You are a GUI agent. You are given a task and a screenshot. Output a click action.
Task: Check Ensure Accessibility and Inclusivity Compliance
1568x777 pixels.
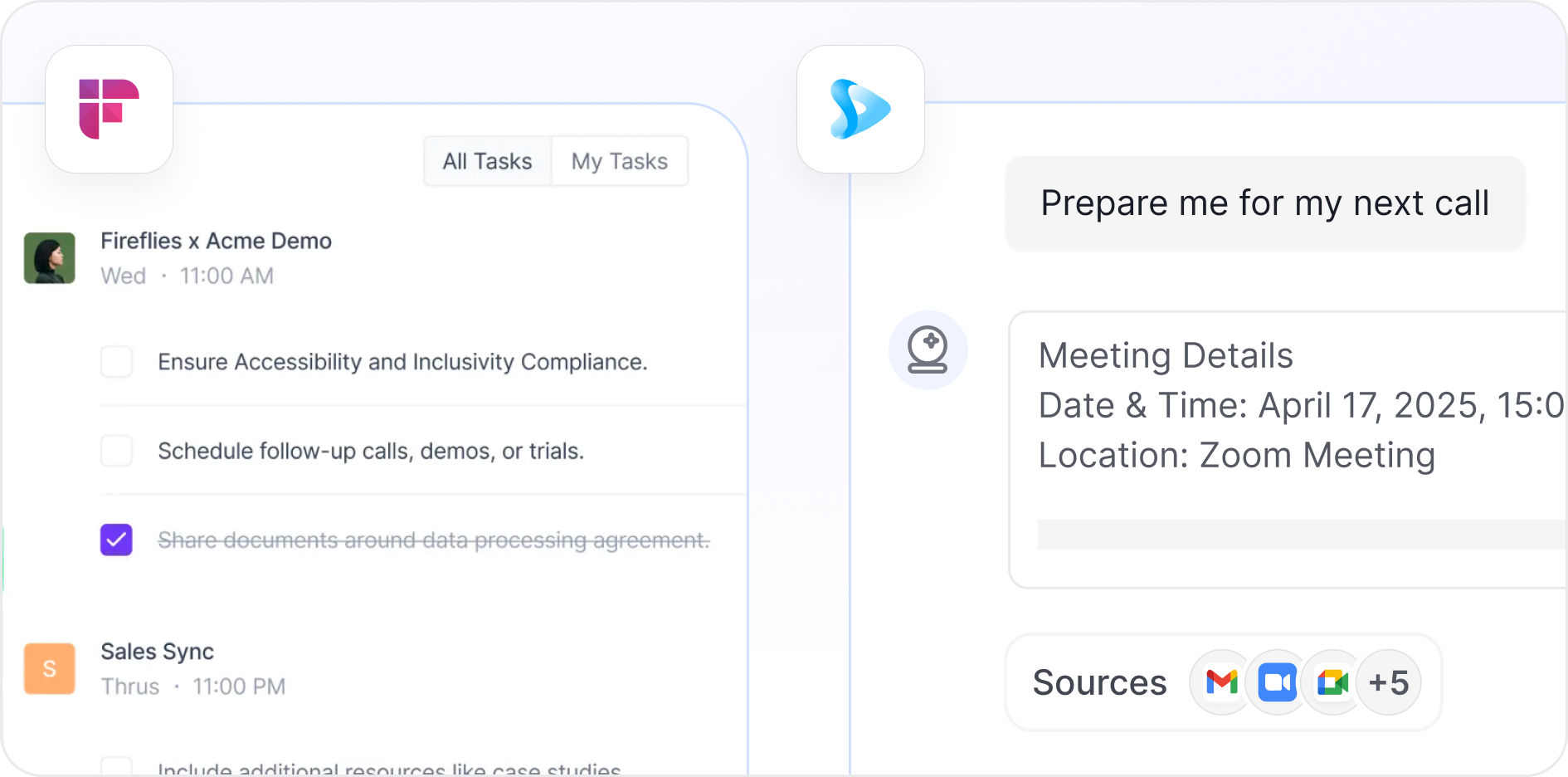pyautogui.click(x=116, y=362)
